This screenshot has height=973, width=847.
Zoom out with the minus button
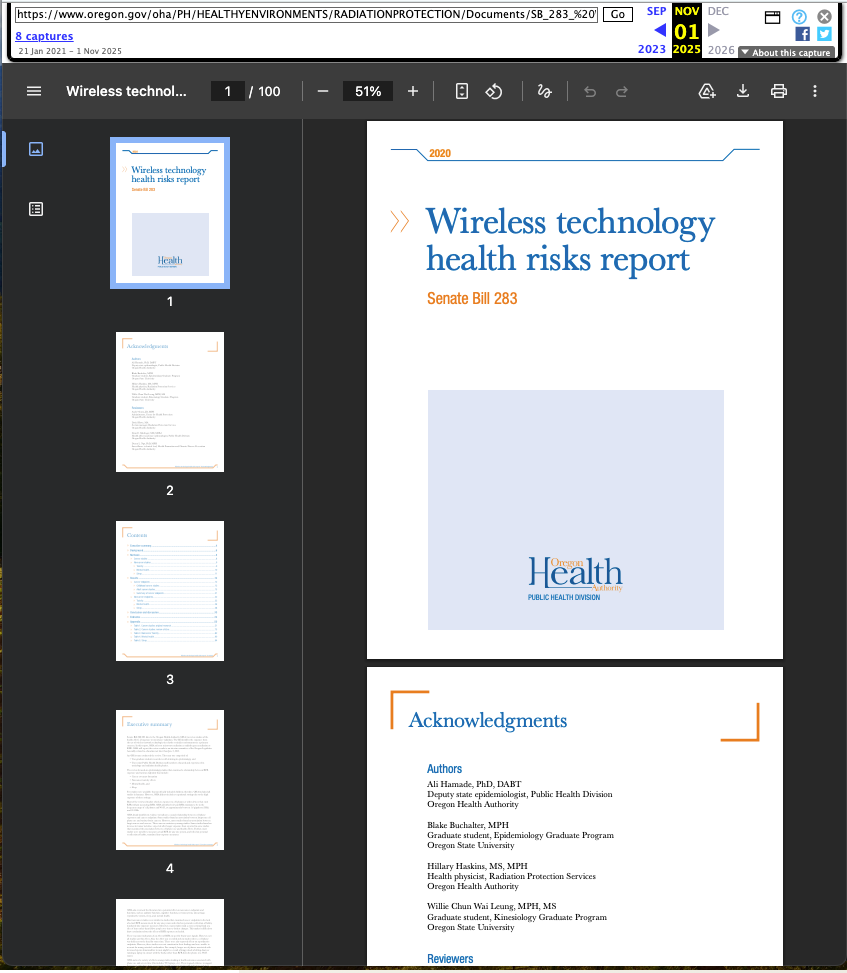[323, 91]
